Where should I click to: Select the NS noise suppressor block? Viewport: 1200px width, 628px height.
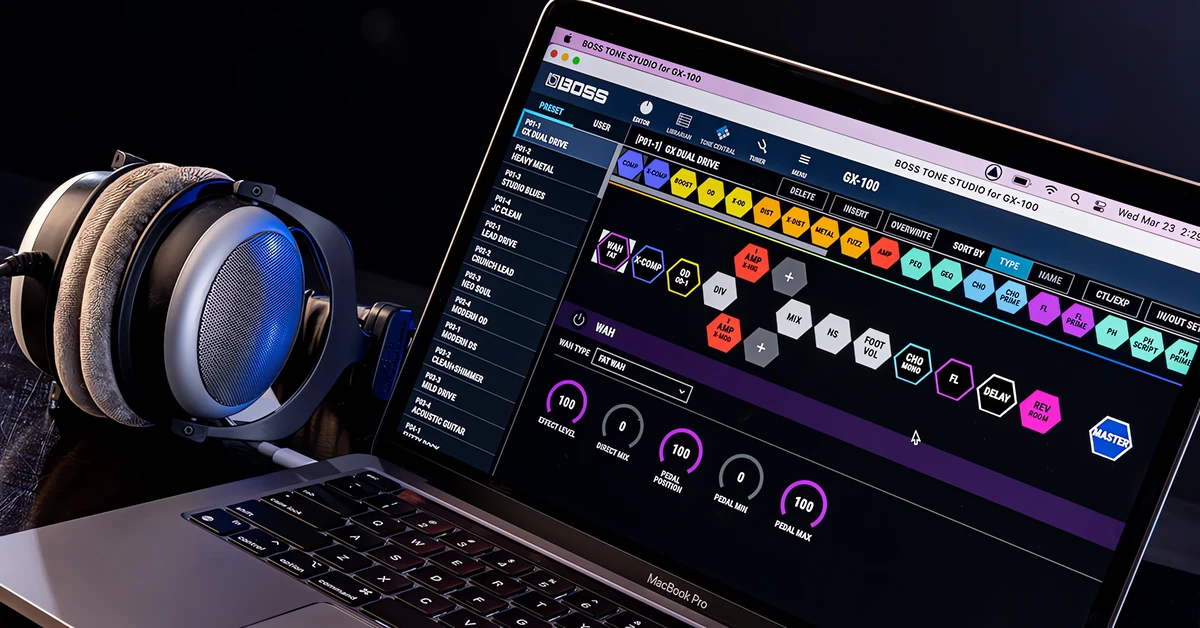coord(832,333)
